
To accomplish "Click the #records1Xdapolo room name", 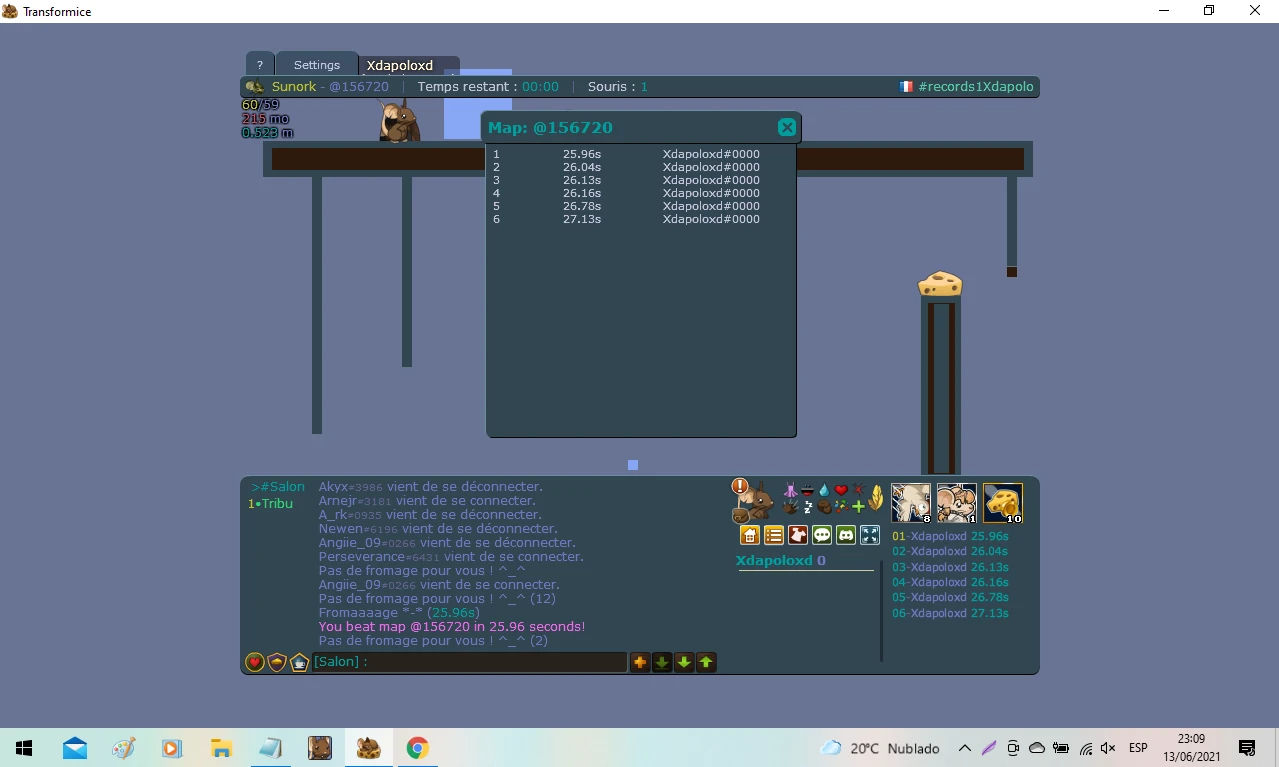I will (x=976, y=87).
